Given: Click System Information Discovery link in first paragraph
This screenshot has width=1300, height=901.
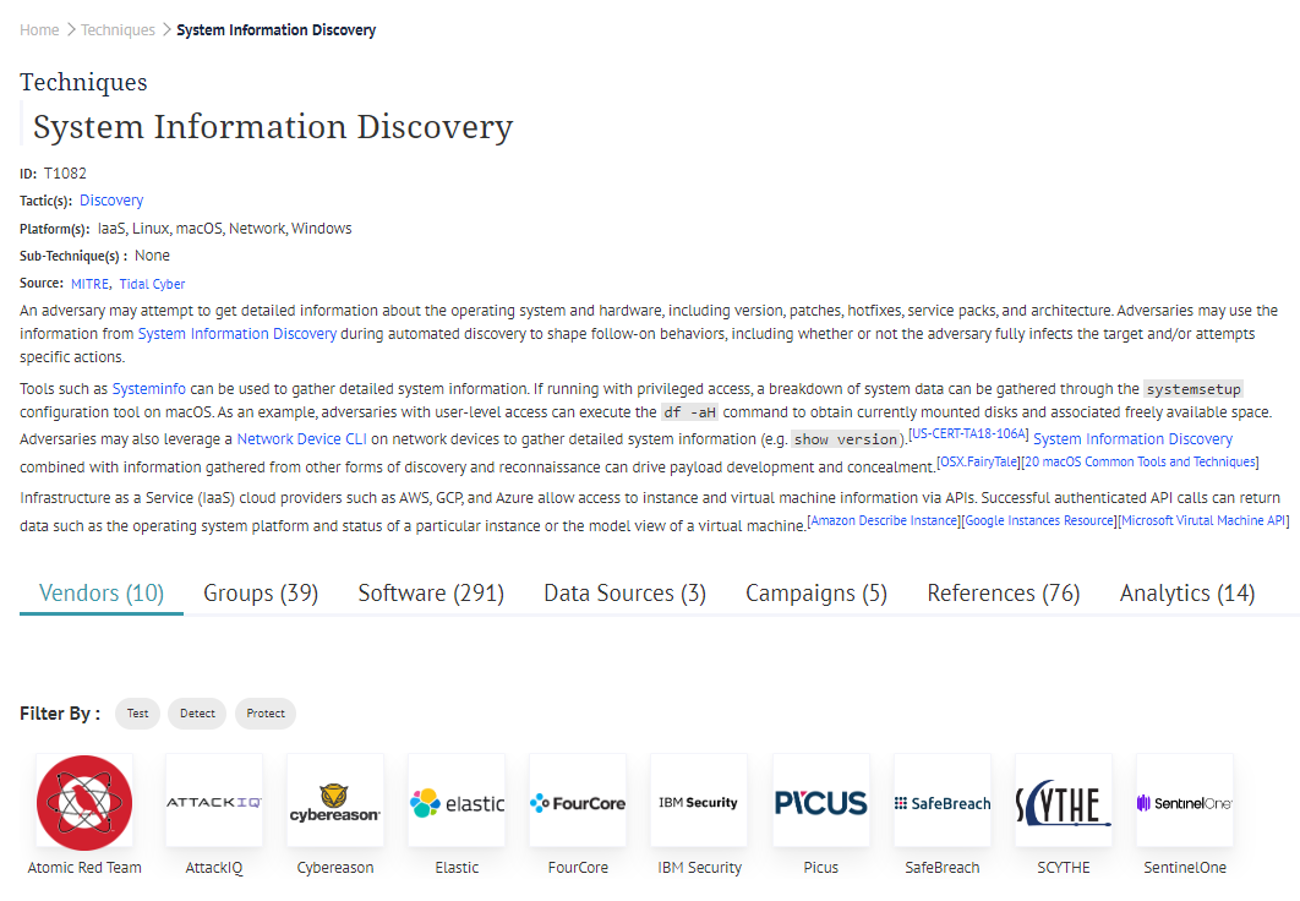Looking at the screenshot, I should 237,334.
